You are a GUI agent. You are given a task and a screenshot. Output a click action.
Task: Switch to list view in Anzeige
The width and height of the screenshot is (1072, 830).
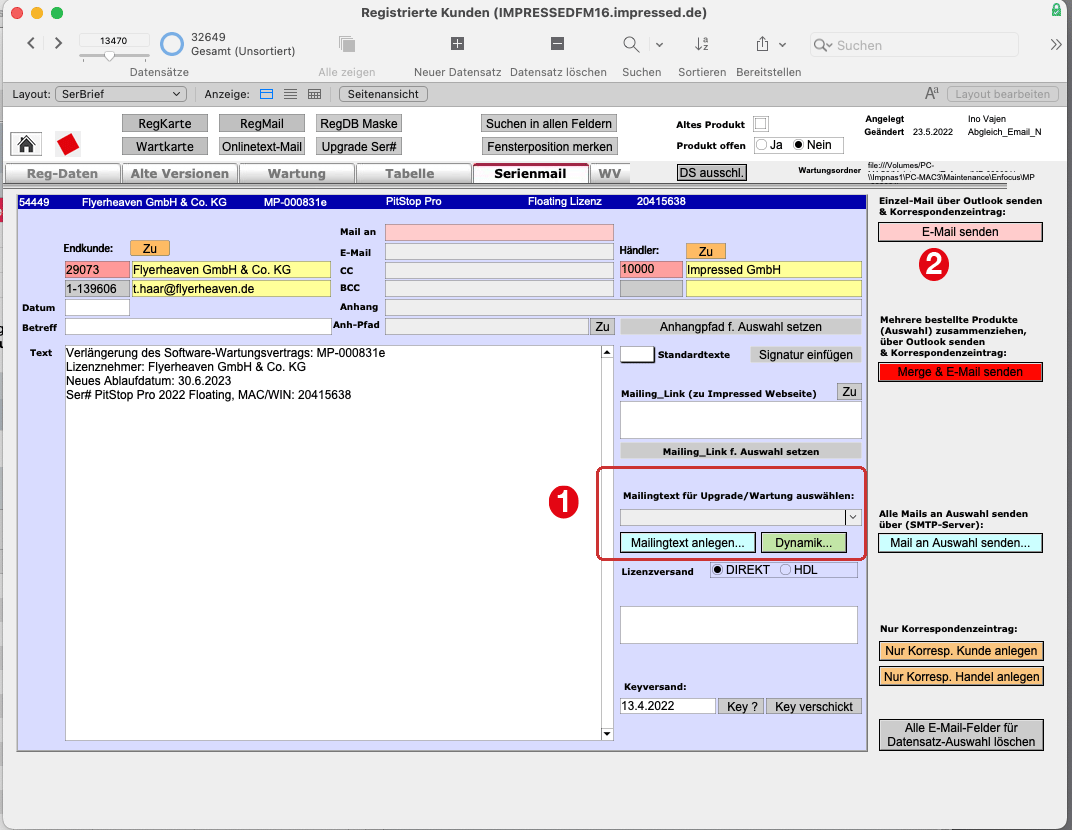coord(288,94)
